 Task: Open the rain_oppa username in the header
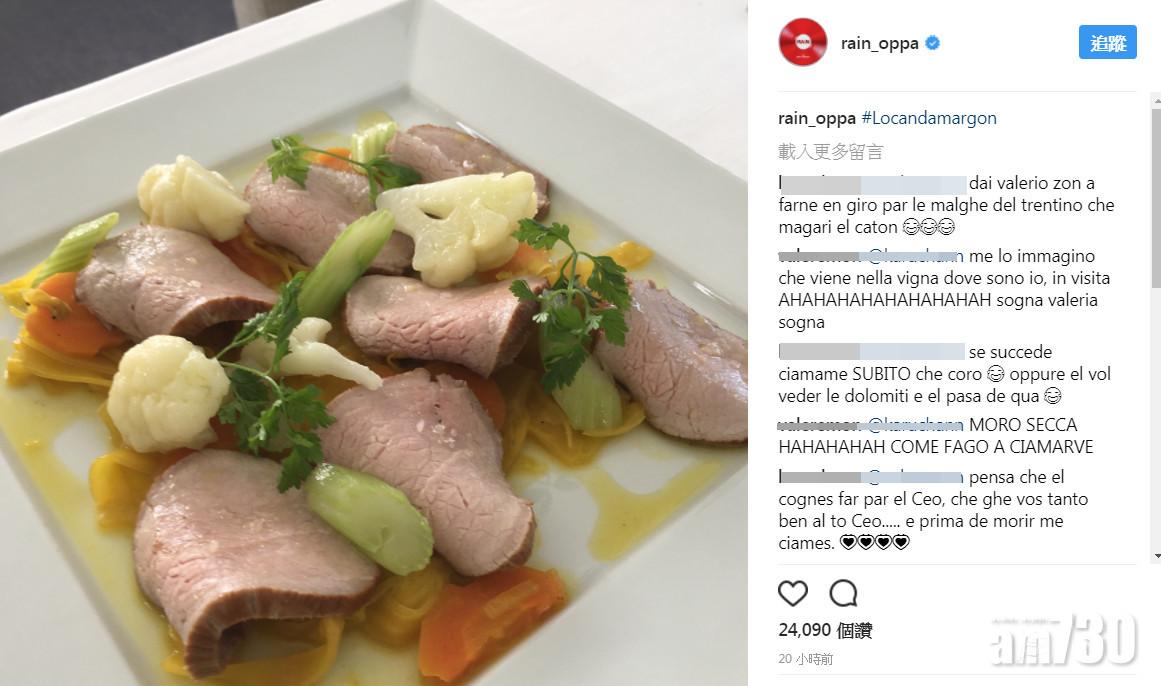(880, 44)
